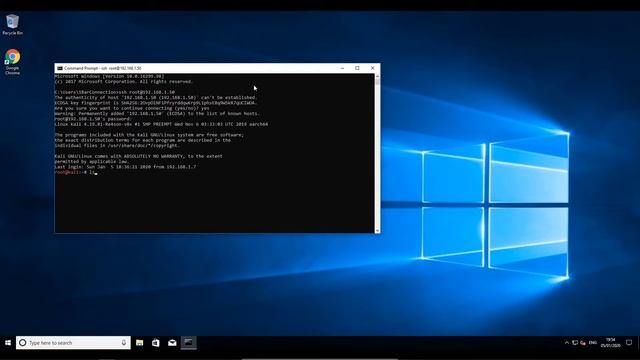Open the Mail app on the taskbar
640x360 pixels.
coord(172,343)
